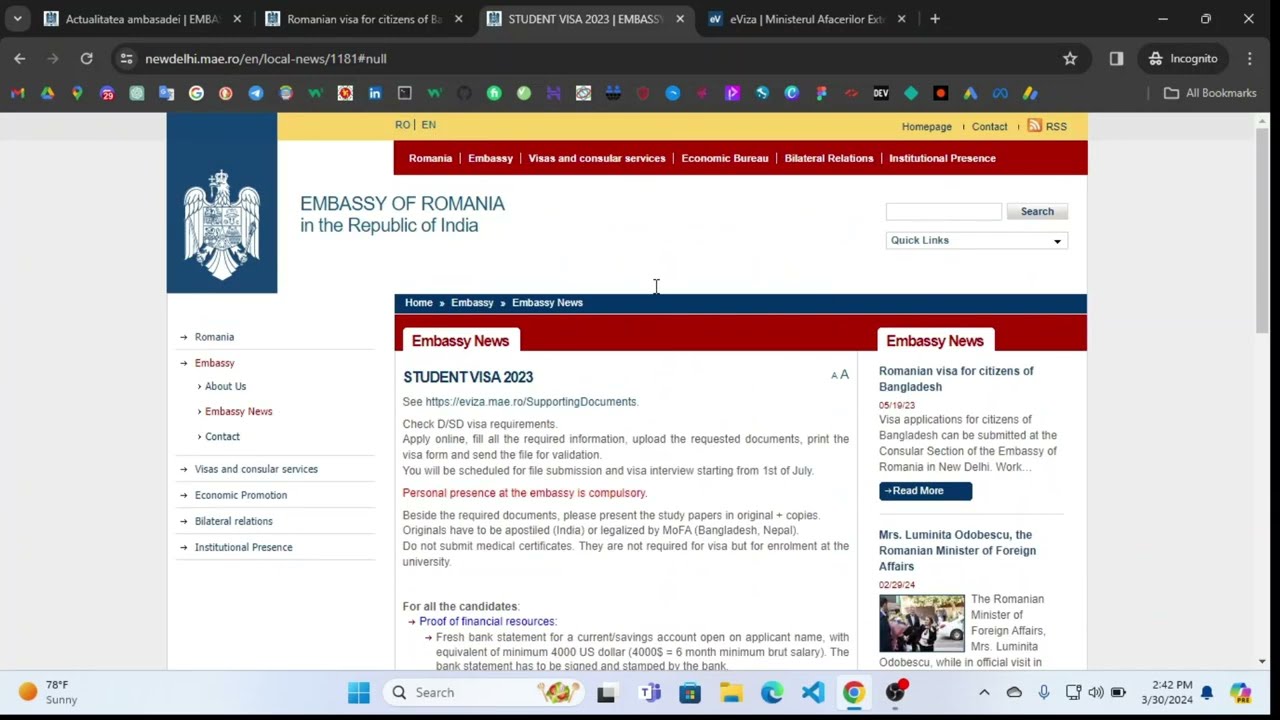Open the Google Maps bookmark icon

pos(77,93)
